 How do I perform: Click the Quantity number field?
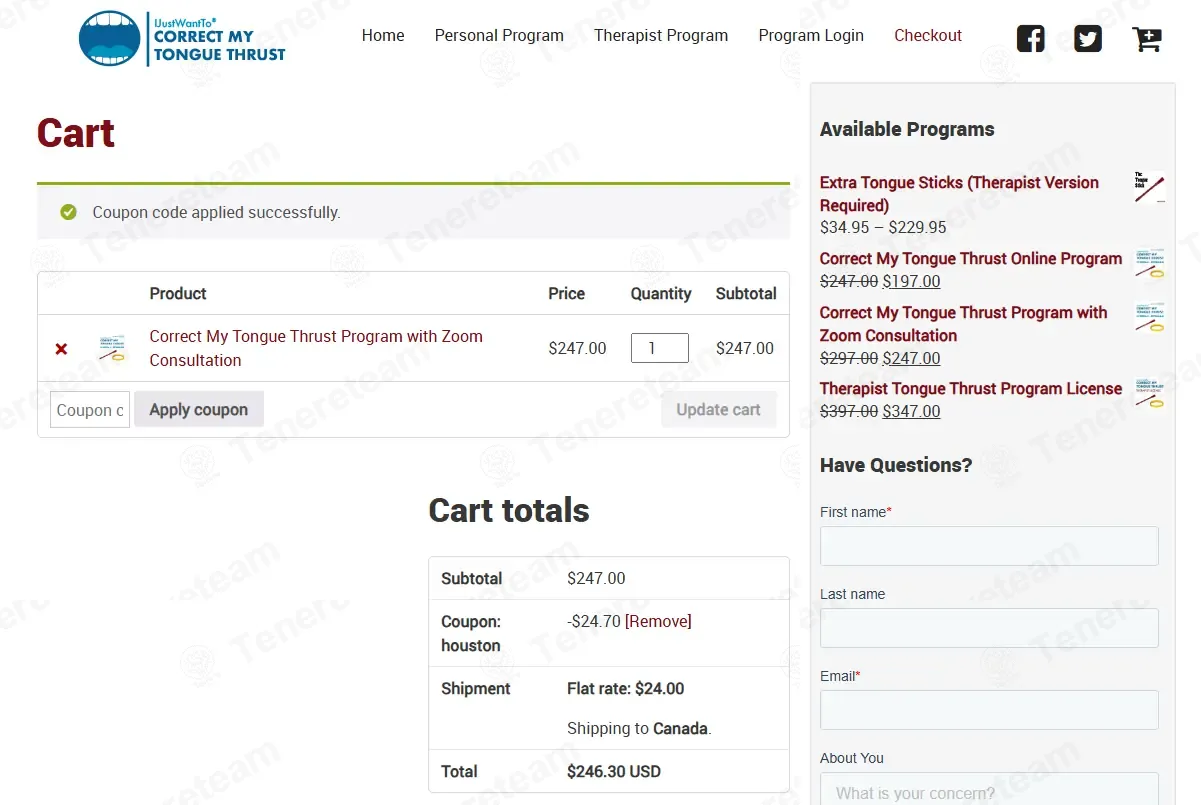click(x=660, y=348)
